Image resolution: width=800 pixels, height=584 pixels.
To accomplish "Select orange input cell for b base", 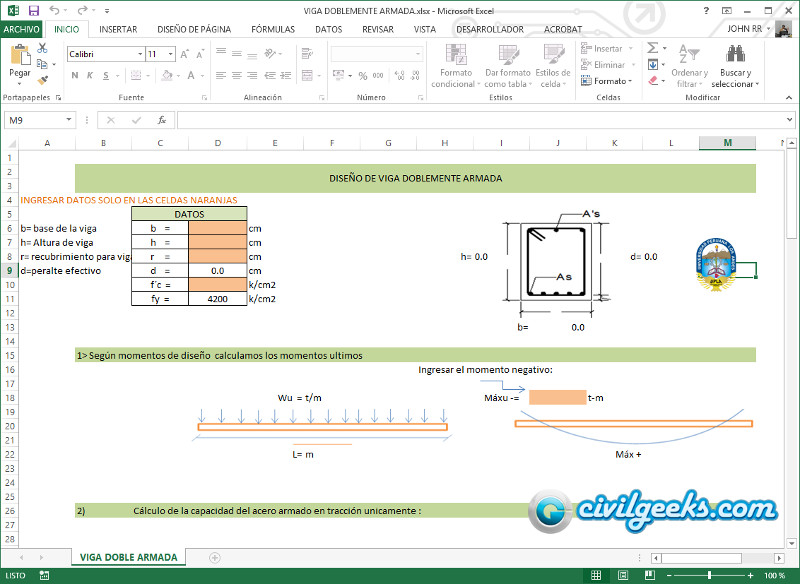I will pyautogui.click(x=217, y=228).
